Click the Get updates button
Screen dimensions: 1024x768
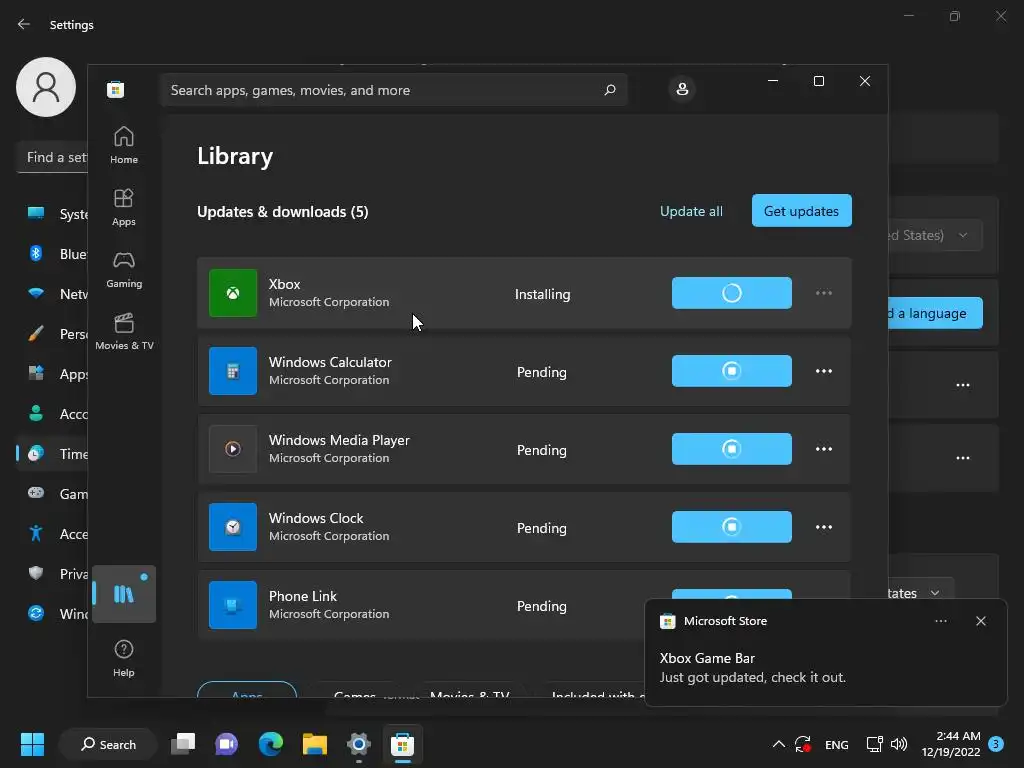coord(801,211)
